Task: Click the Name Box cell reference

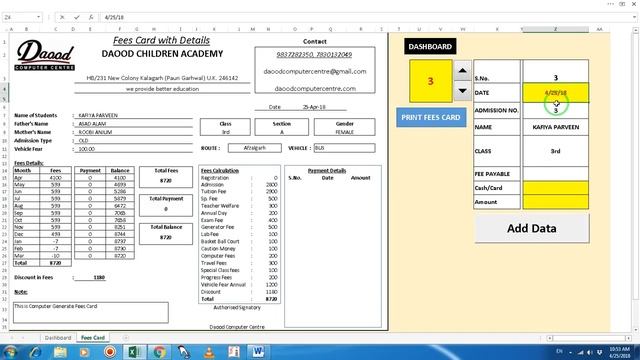Action: pos(19,17)
